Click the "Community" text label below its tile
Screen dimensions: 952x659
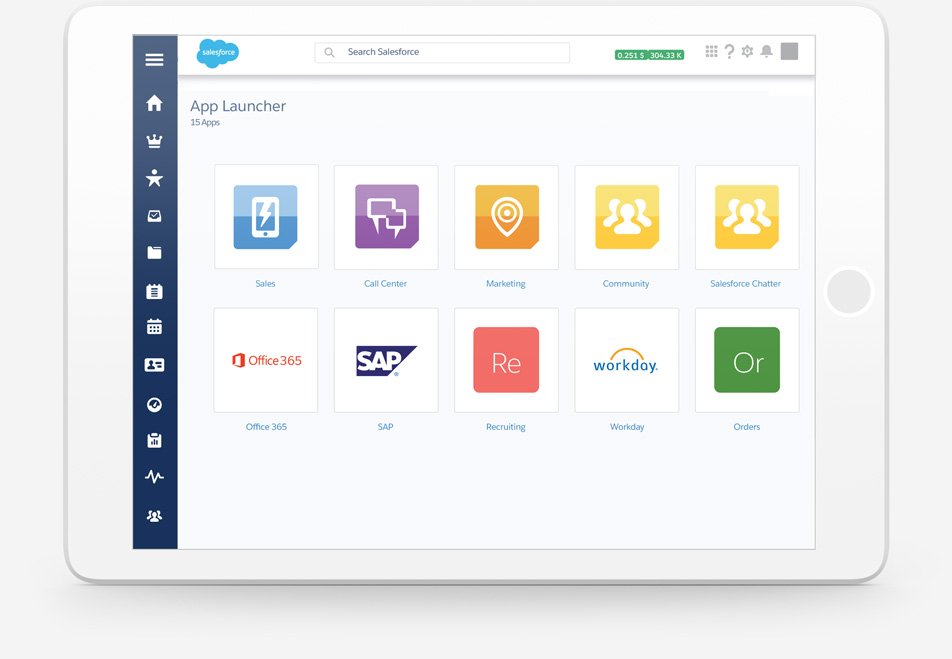coord(626,284)
